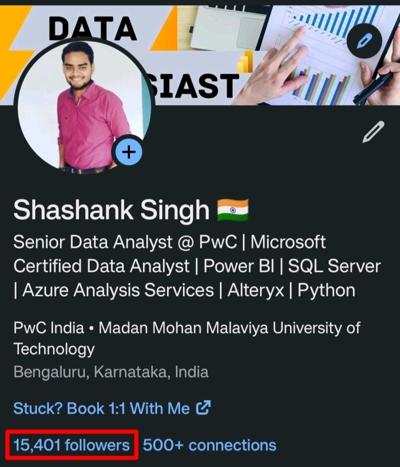The image size is (400, 467).
Task: Click the Shashank Singh name heading
Action: (111, 210)
